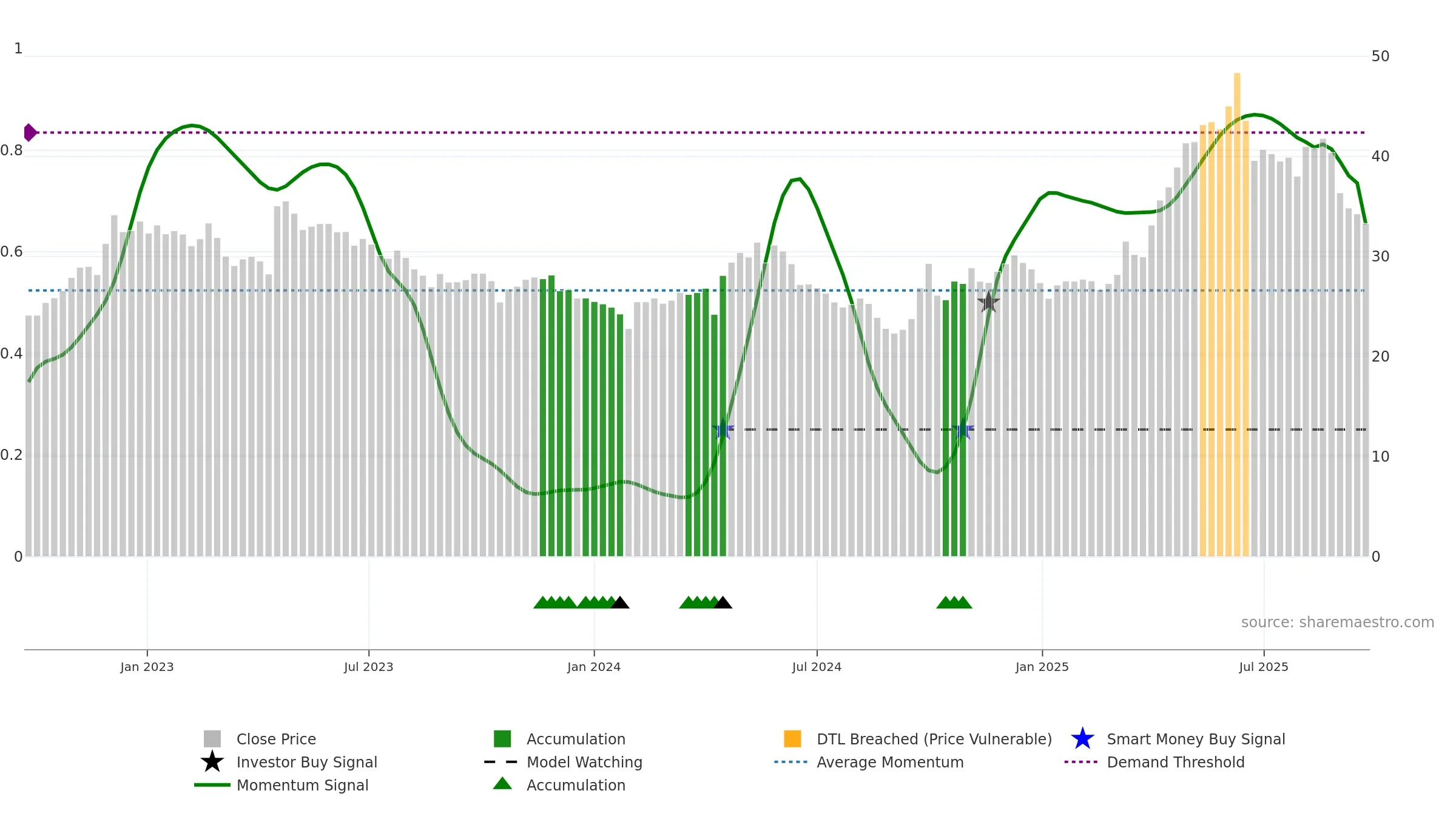Screen dimensions: 1456x819
Task: Click the purple diamond Demand Threshold marker
Action: (30, 132)
